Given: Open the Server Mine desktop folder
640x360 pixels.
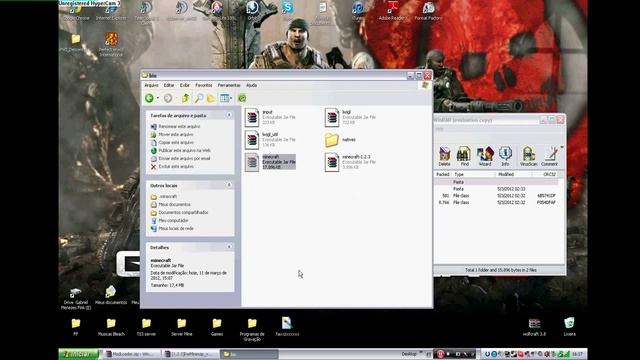Looking at the screenshot, I should [182, 327].
